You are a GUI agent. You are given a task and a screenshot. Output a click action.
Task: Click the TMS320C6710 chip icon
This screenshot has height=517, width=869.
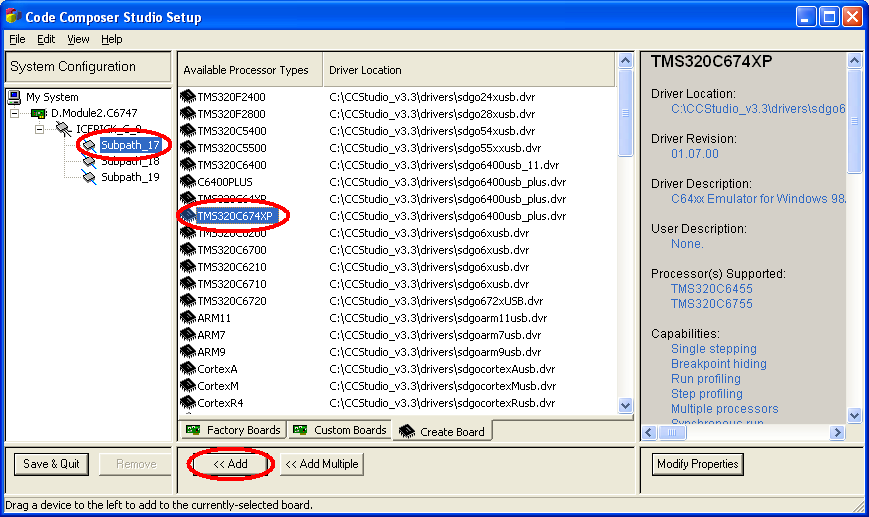[188, 284]
